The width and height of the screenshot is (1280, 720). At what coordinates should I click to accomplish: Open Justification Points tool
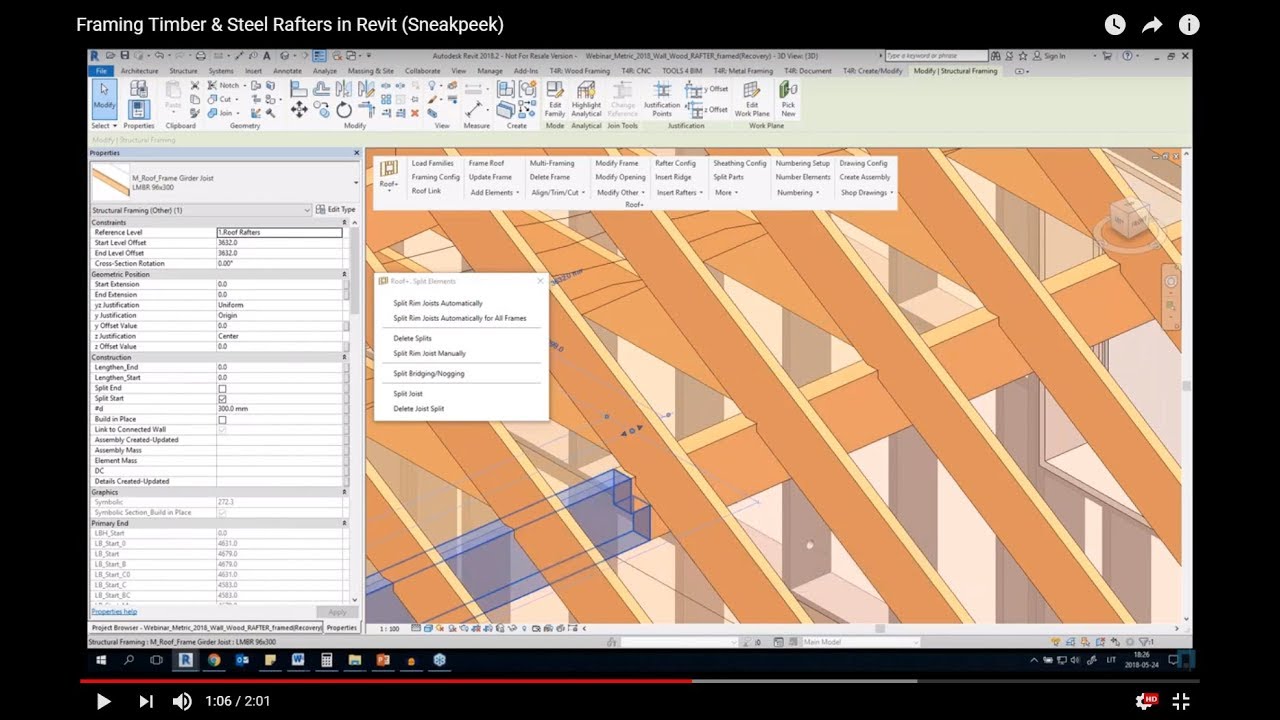coord(662,100)
